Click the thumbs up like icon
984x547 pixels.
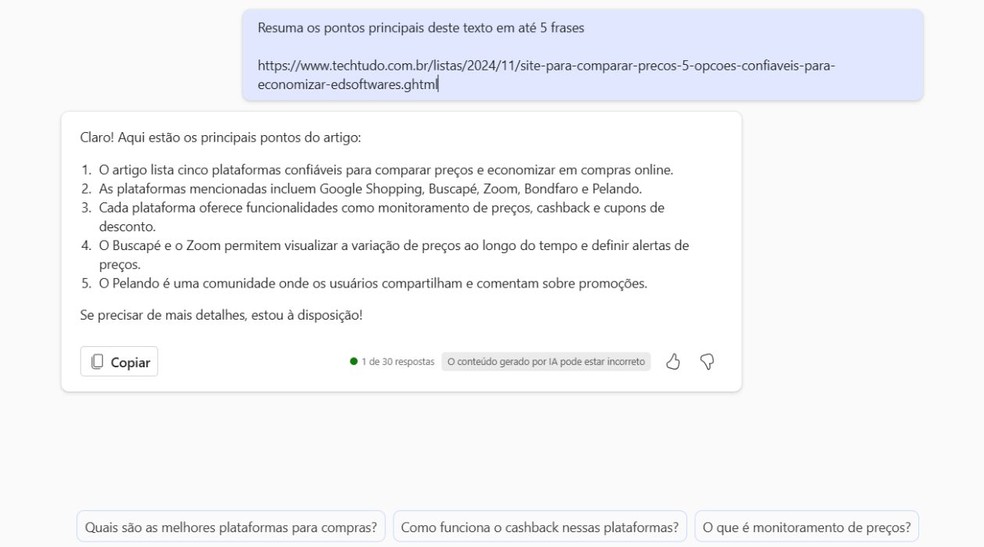point(673,362)
